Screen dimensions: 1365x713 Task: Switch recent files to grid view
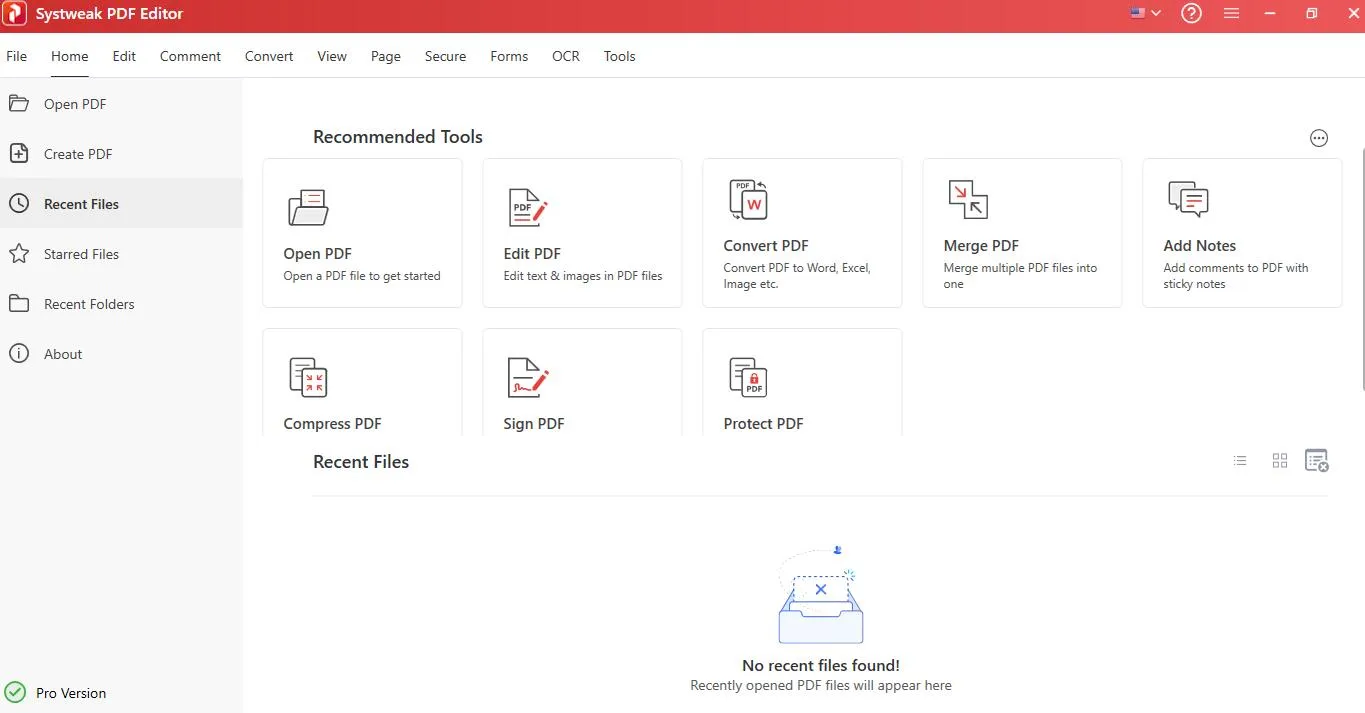1280,461
